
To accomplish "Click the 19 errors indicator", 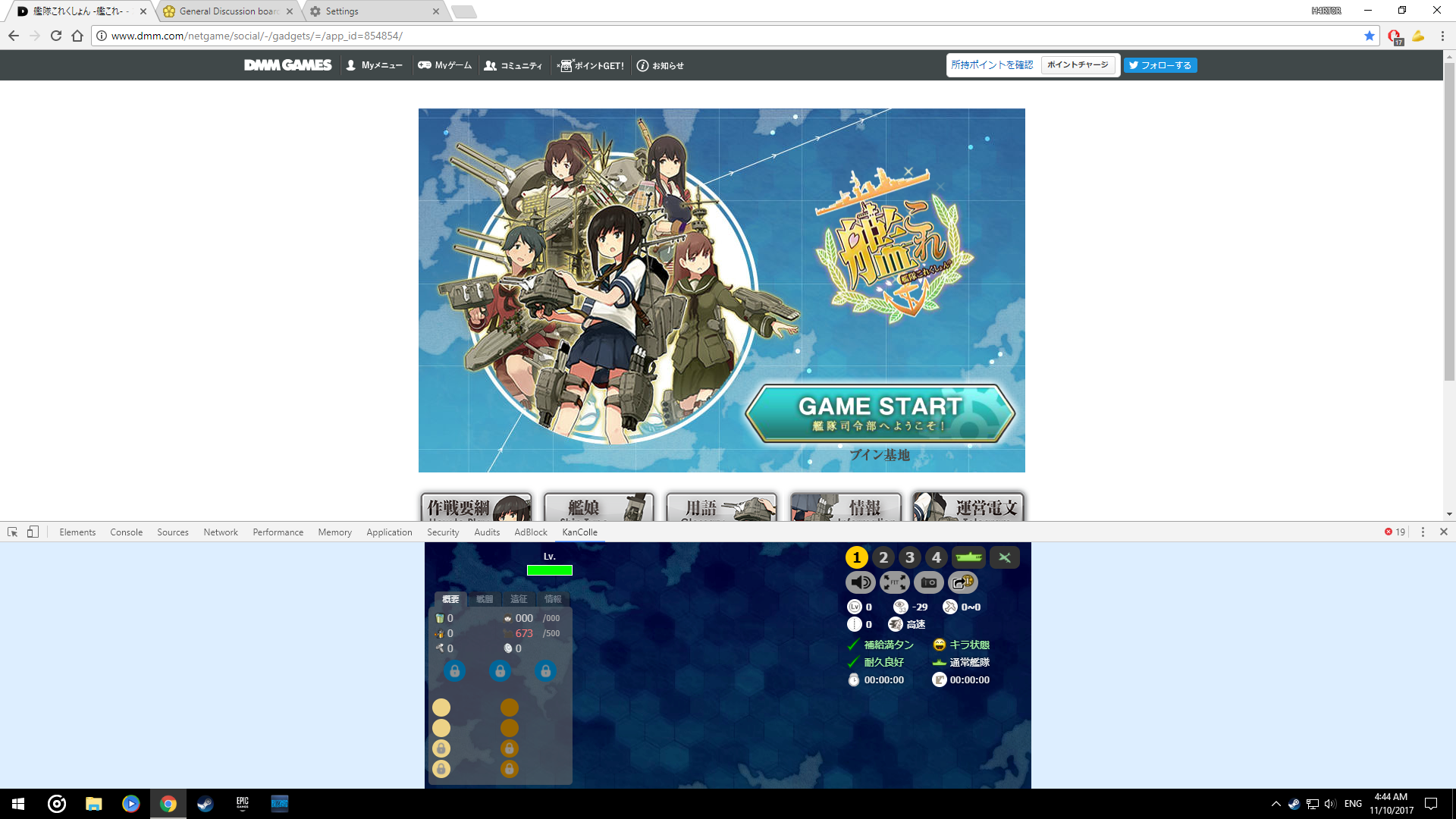I will tap(1395, 532).
